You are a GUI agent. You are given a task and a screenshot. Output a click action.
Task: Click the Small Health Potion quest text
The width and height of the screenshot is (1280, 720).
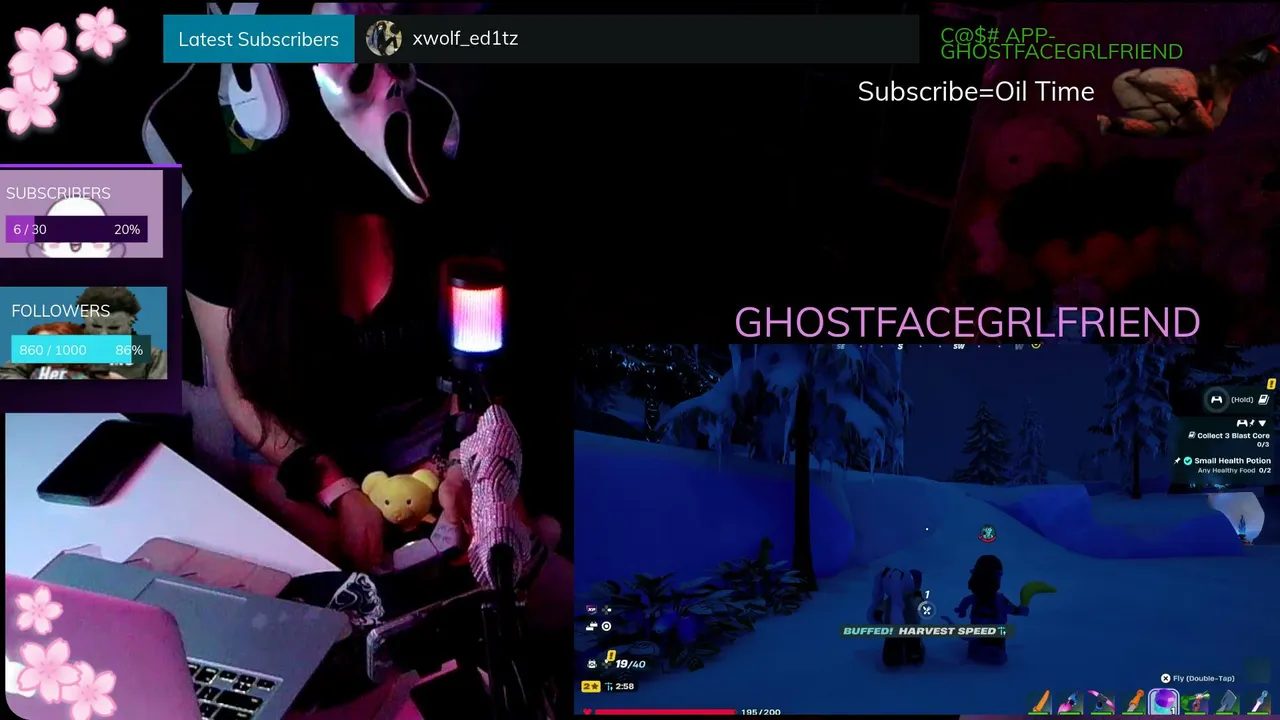(1233, 461)
